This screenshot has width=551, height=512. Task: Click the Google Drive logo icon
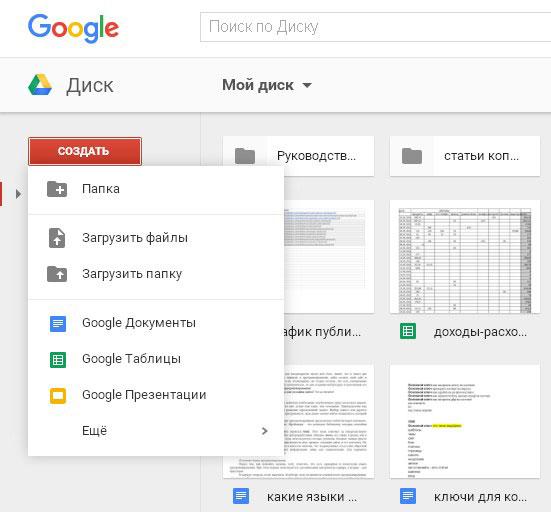click(x=40, y=85)
